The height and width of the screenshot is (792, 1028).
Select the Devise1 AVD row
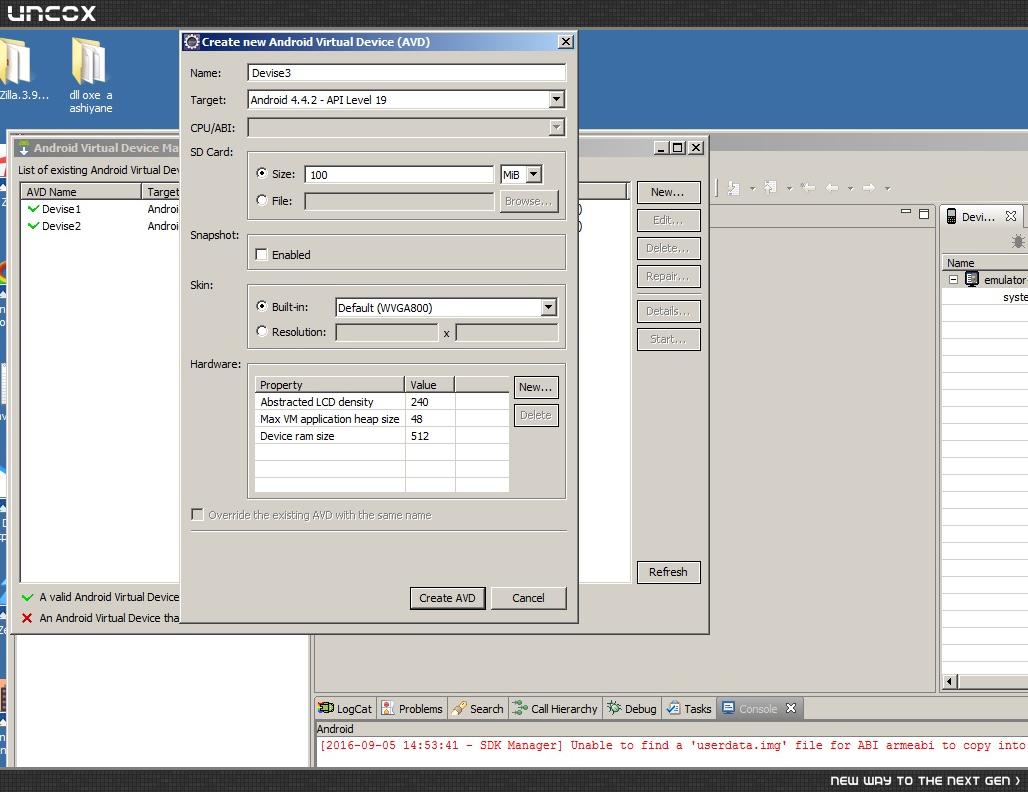(x=100, y=209)
